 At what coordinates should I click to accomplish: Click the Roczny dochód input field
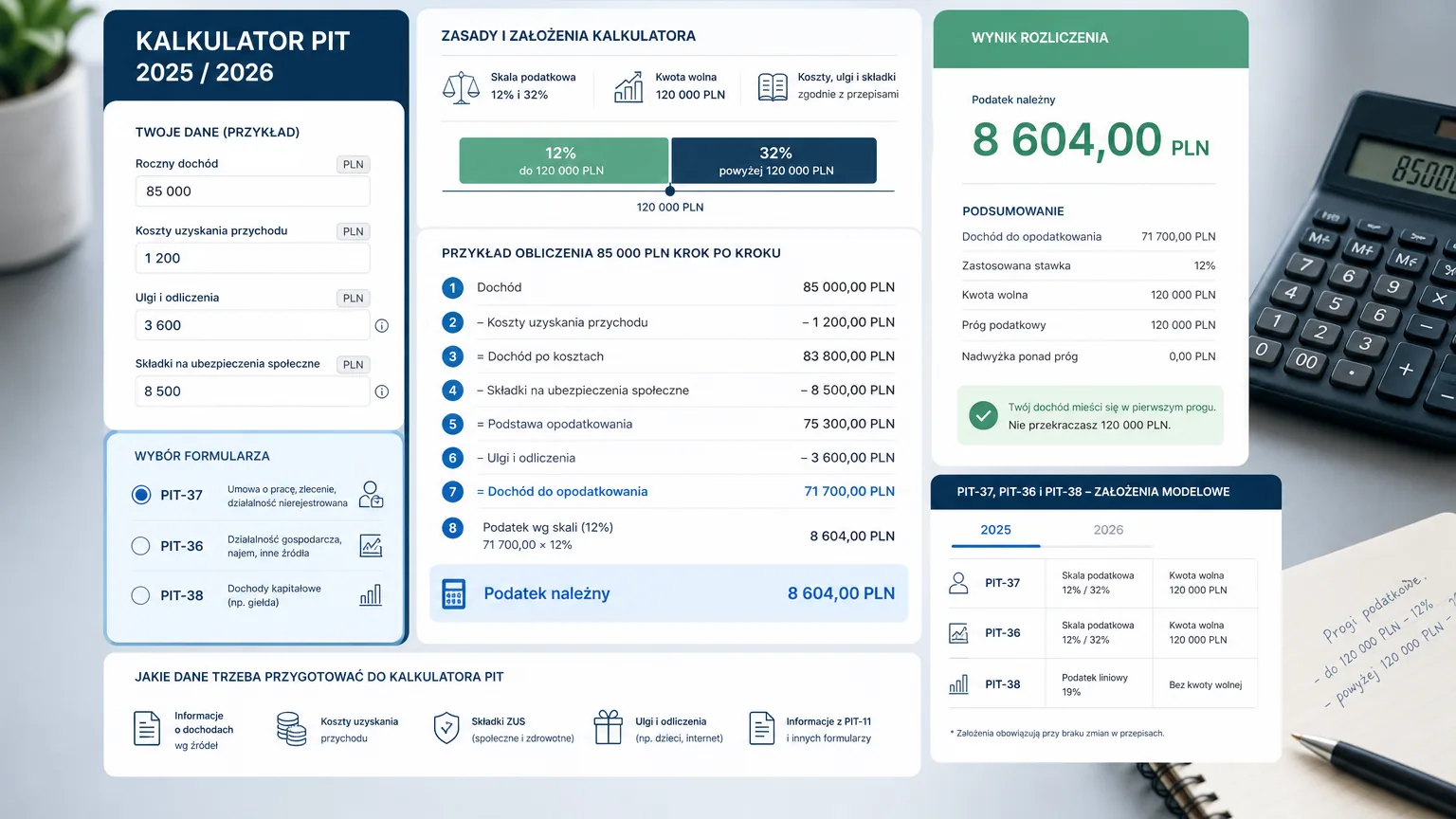coord(252,191)
